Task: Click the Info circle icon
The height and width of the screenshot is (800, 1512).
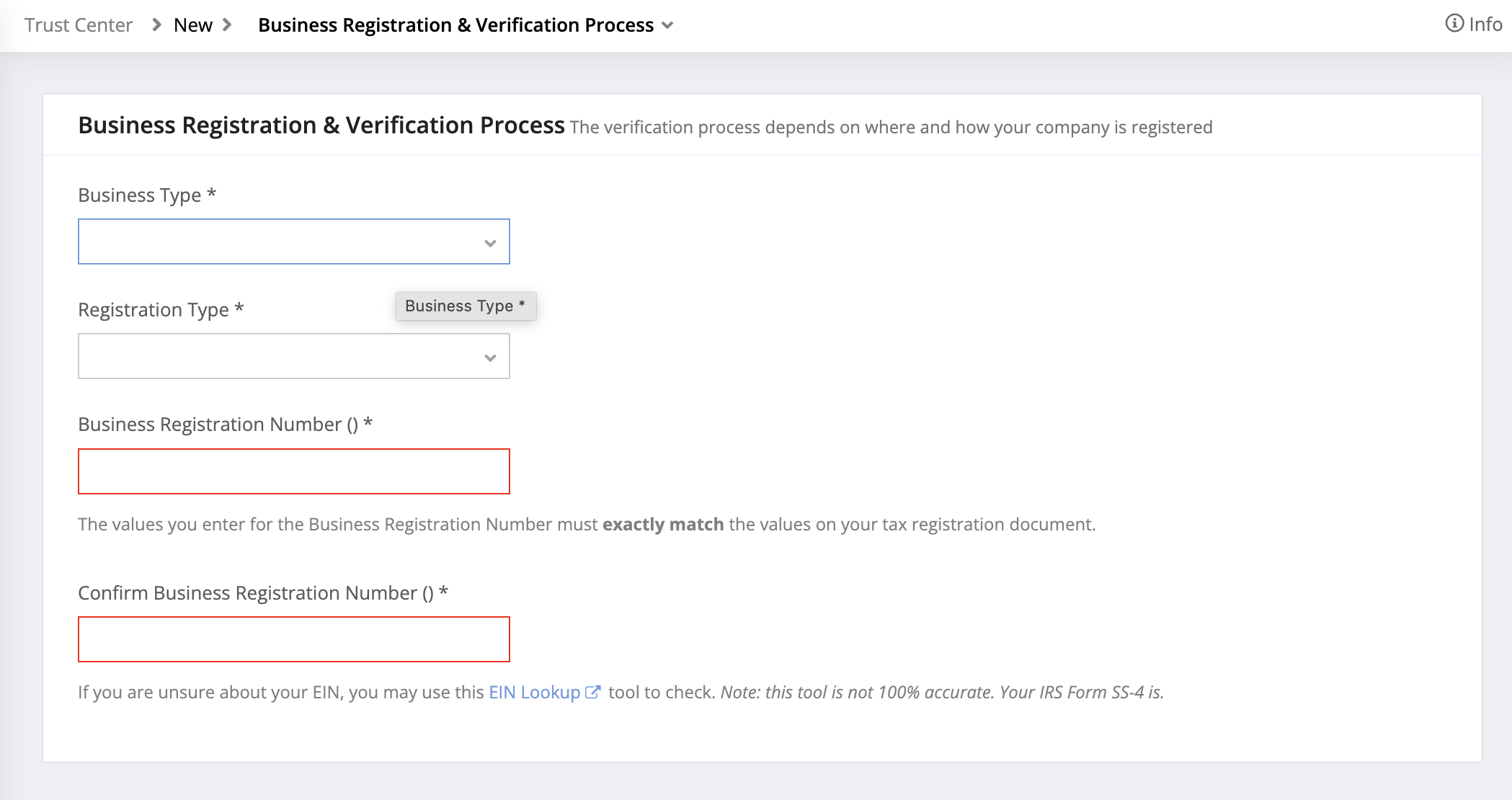Action: click(1454, 24)
